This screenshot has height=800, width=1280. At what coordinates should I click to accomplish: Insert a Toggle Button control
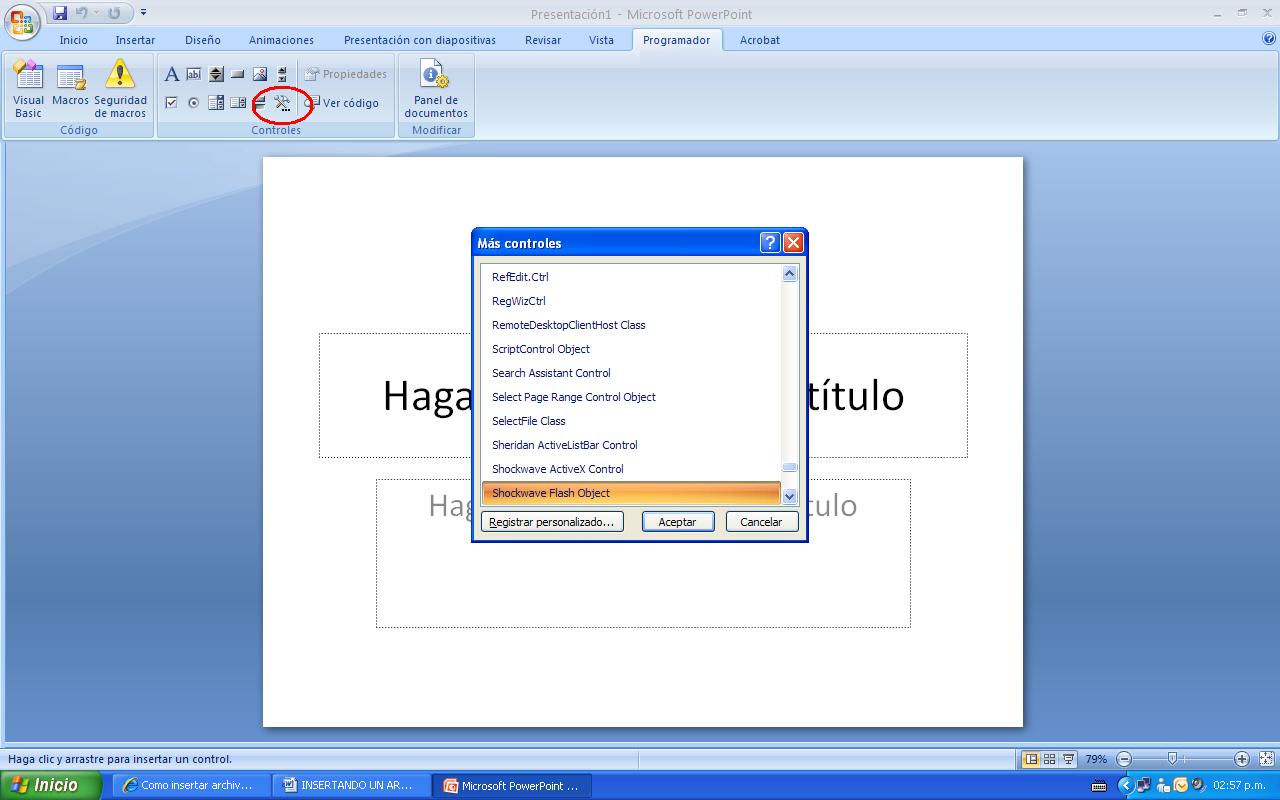pos(258,102)
